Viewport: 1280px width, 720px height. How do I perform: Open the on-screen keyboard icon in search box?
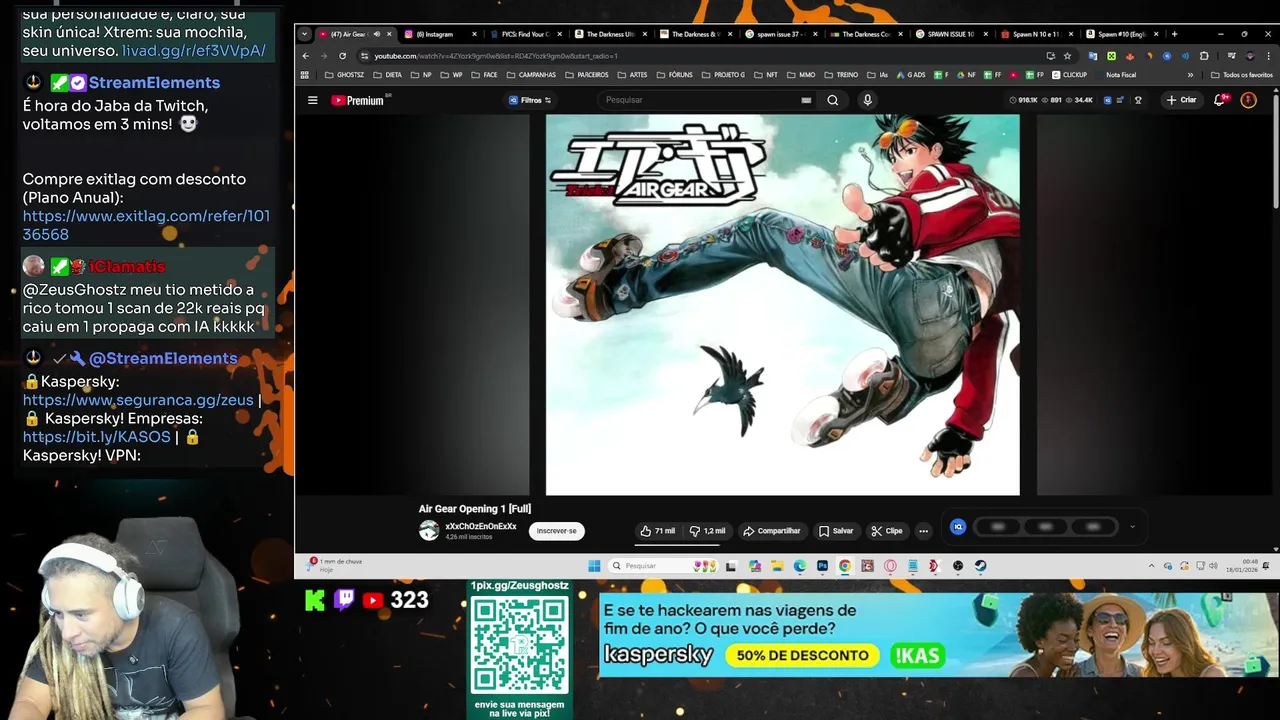point(806,100)
